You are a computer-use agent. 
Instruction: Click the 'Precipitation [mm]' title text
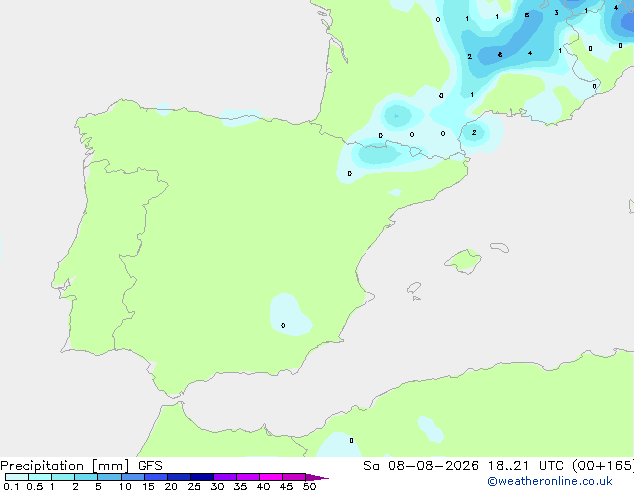coord(65,466)
